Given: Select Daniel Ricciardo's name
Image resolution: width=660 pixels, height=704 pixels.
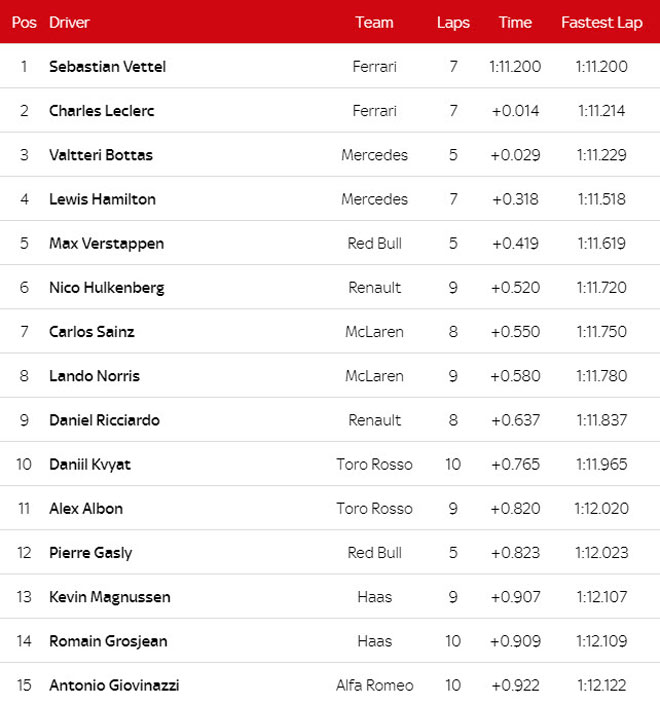Looking at the screenshot, I should coord(104,420).
